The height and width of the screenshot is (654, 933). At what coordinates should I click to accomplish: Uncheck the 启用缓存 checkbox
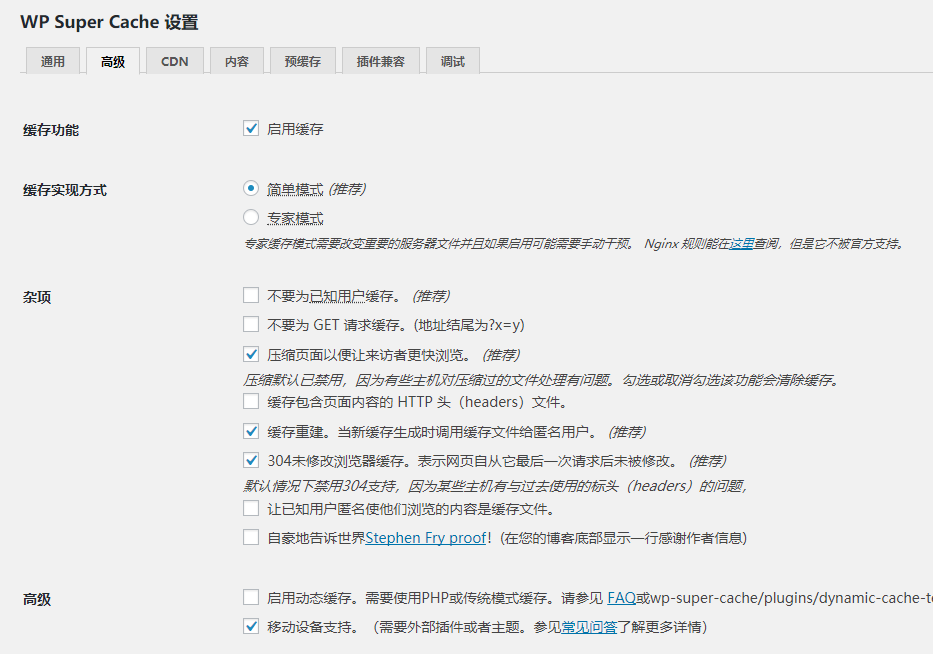(x=251, y=129)
